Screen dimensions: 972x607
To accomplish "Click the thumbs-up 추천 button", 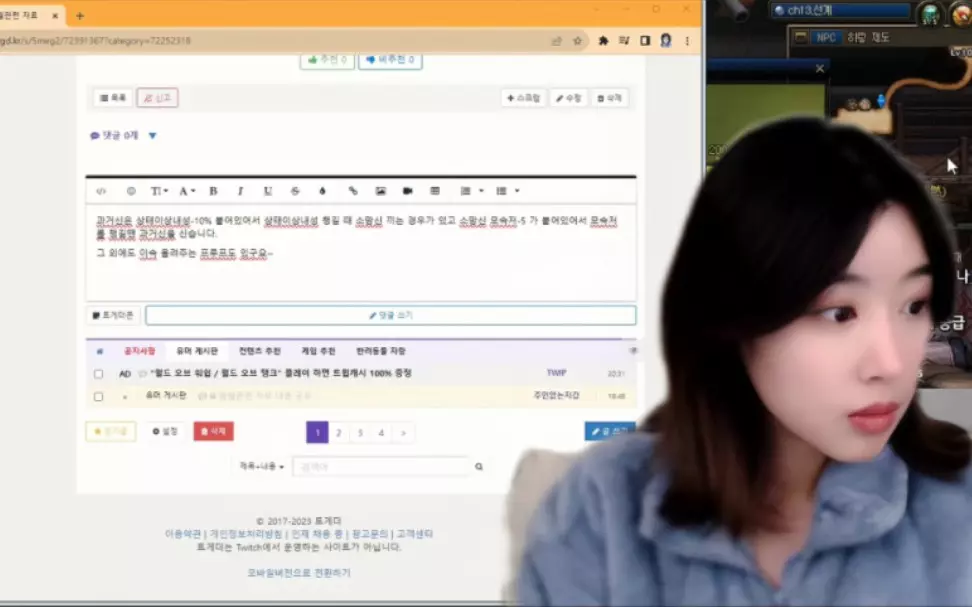I will coord(327,60).
